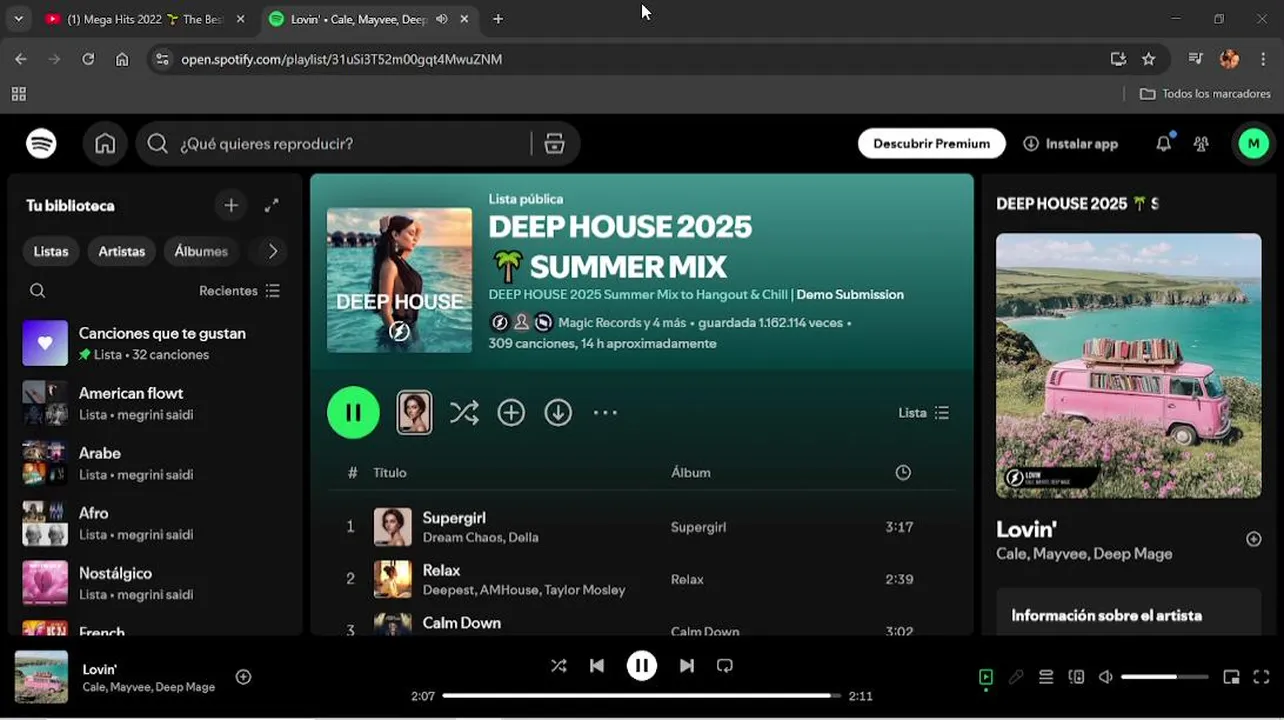Search within Tu biblioteca magnifier
The image size is (1284, 720).
point(37,291)
